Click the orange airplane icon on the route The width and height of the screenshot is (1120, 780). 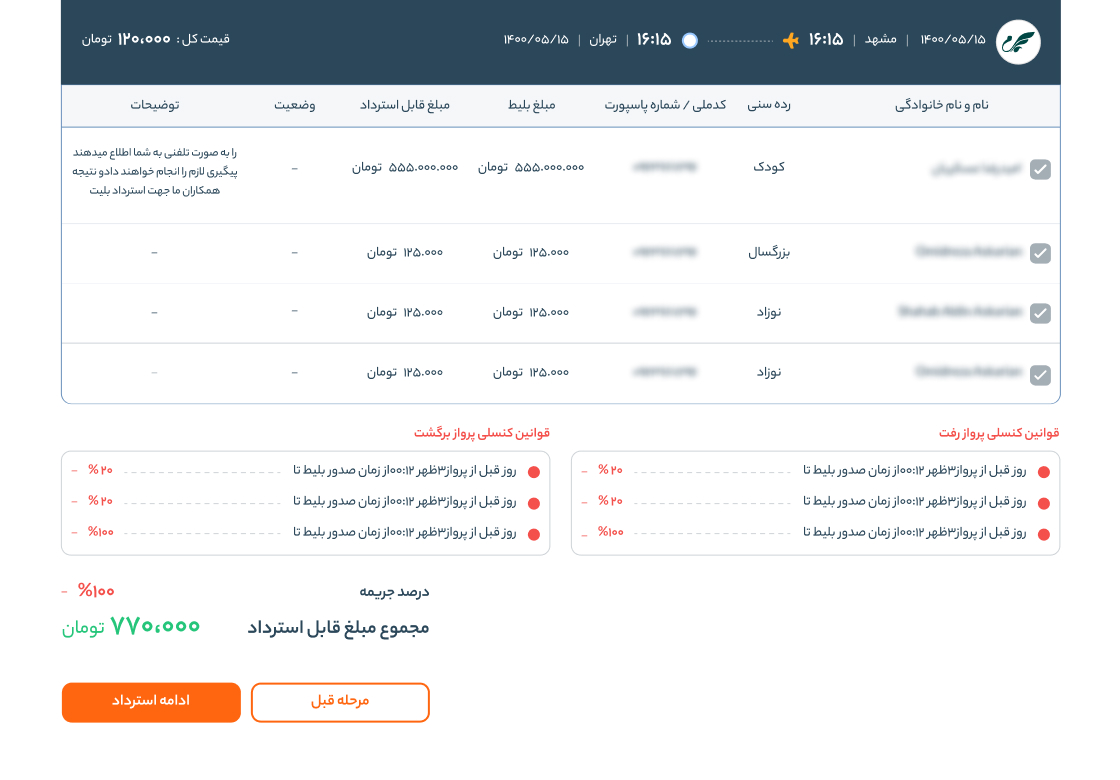coord(790,40)
